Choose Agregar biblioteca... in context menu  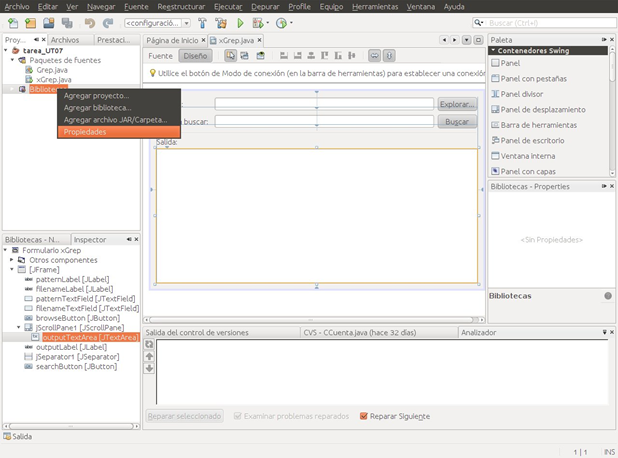pyautogui.click(x=119, y=108)
